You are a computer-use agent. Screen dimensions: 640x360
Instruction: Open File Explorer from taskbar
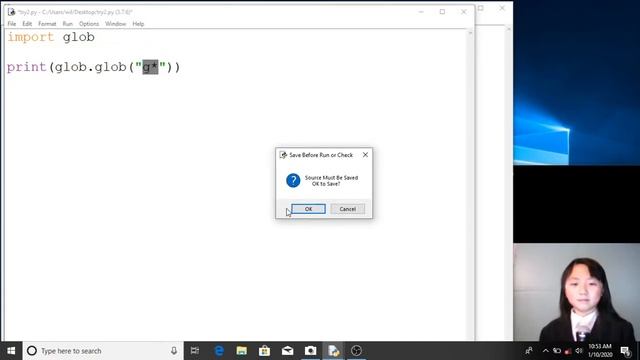[x=242, y=351]
